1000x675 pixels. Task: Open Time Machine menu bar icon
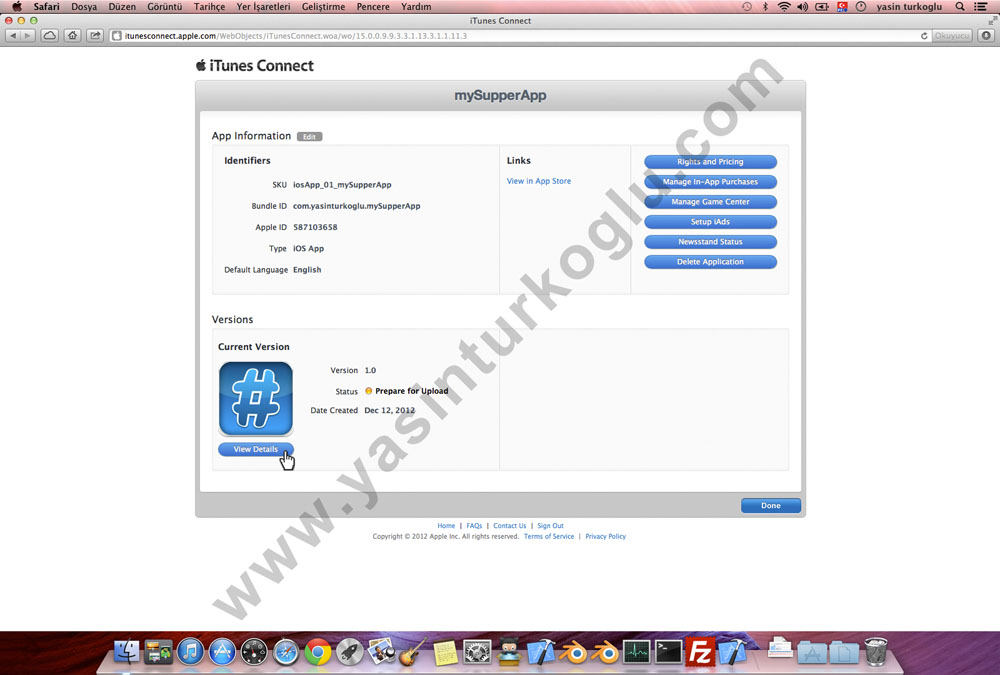click(747, 6)
